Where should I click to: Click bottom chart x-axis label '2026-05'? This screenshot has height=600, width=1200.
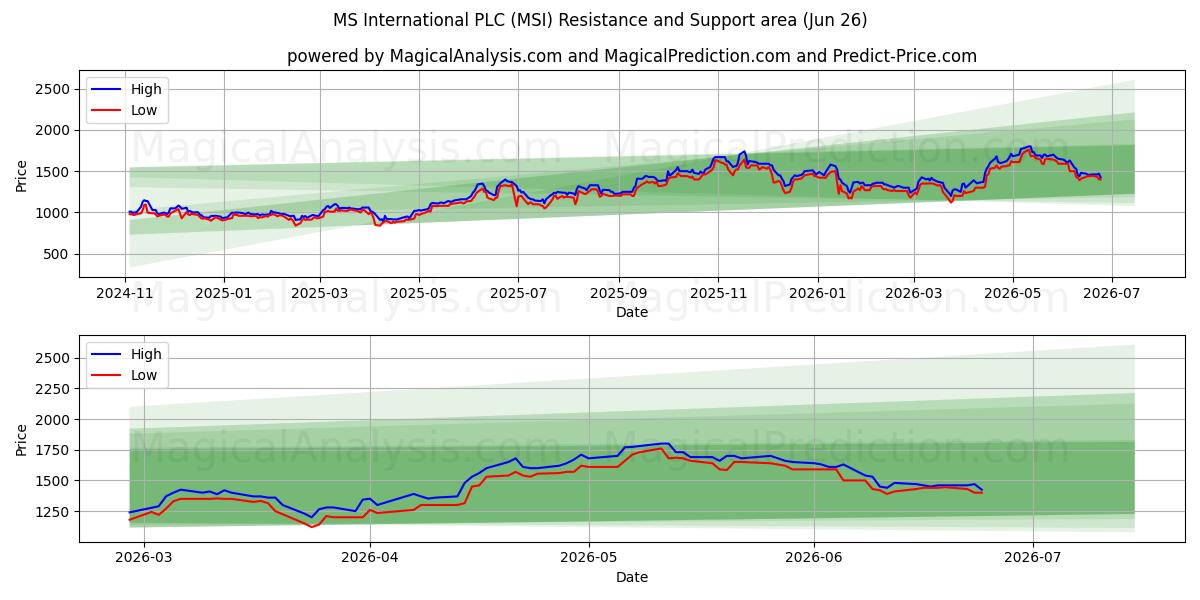pyautogui.click(x=588, y=559)
